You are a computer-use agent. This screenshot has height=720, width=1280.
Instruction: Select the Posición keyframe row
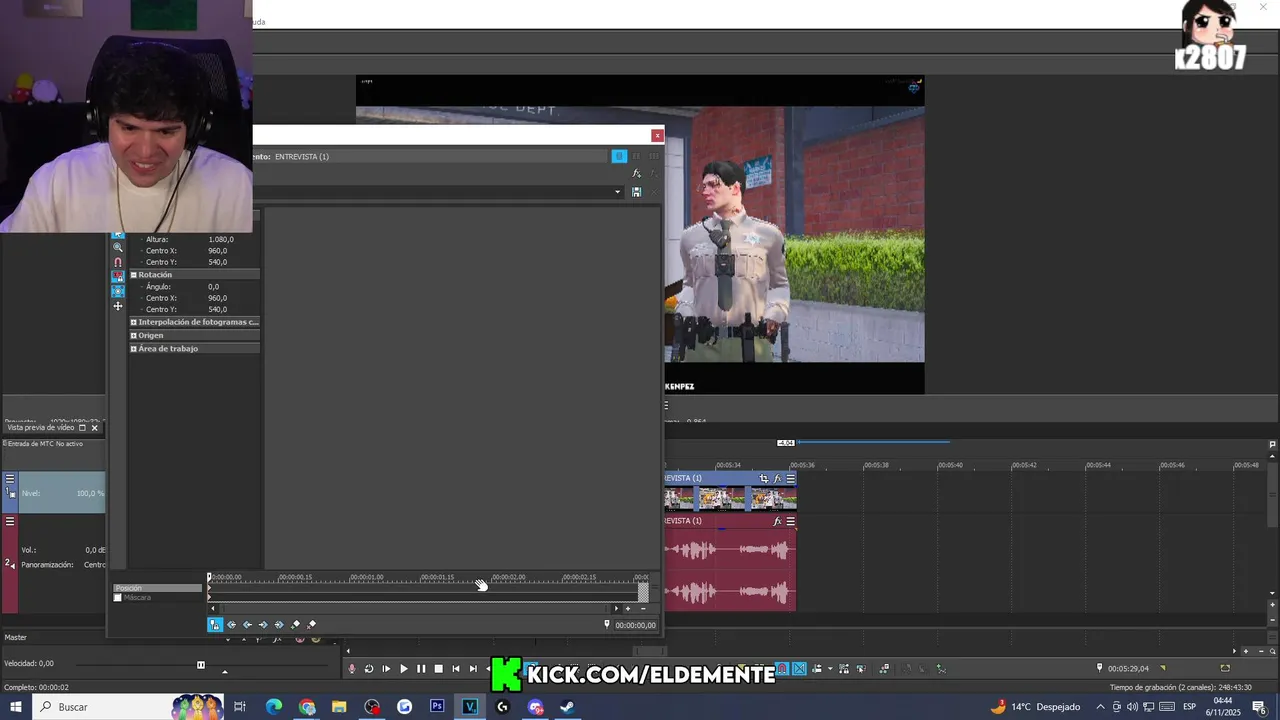coord(157,588)
